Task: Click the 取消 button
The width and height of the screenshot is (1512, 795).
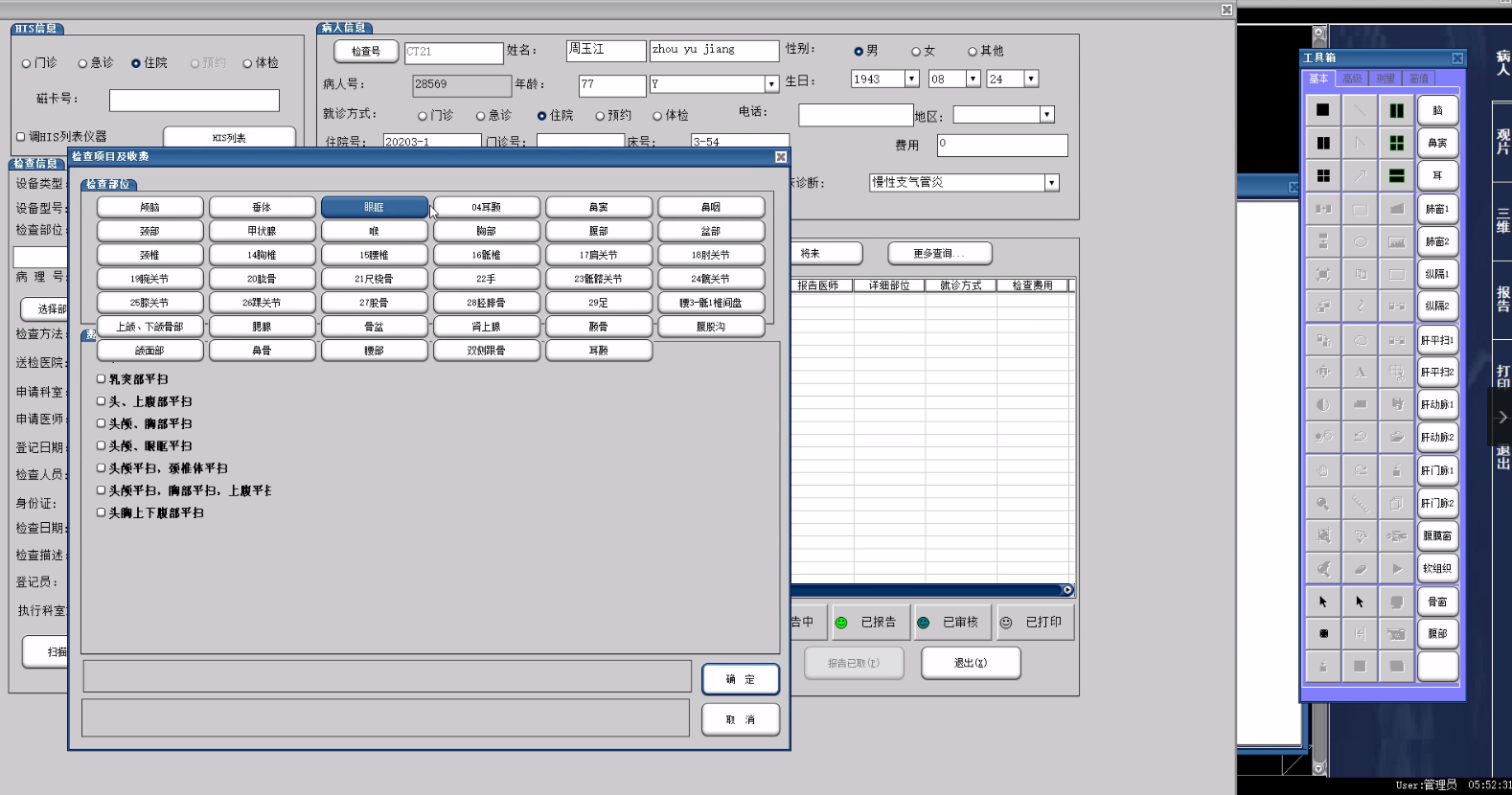Action: tap(740, 719)
